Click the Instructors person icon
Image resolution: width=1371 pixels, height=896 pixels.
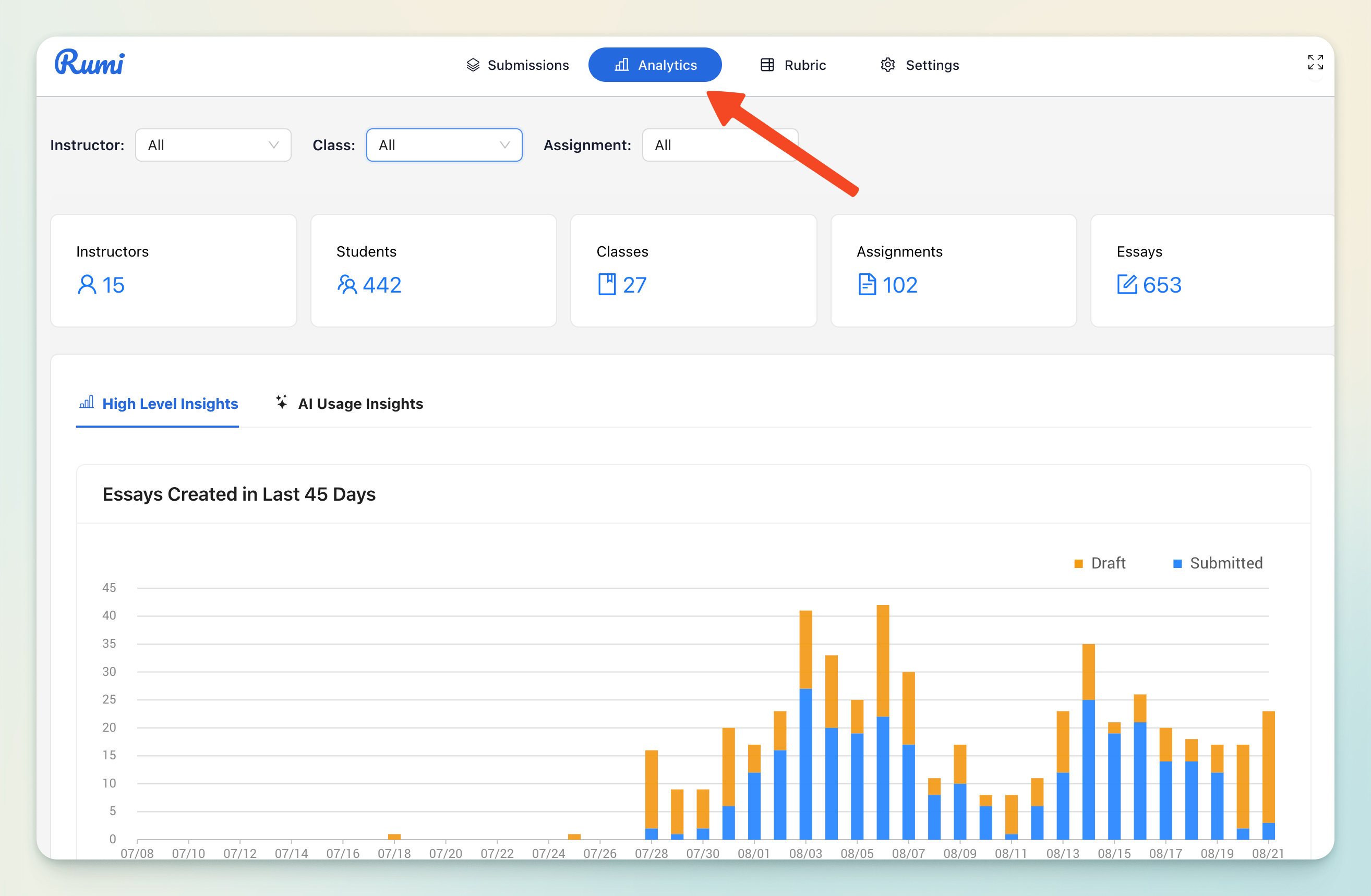87,284
